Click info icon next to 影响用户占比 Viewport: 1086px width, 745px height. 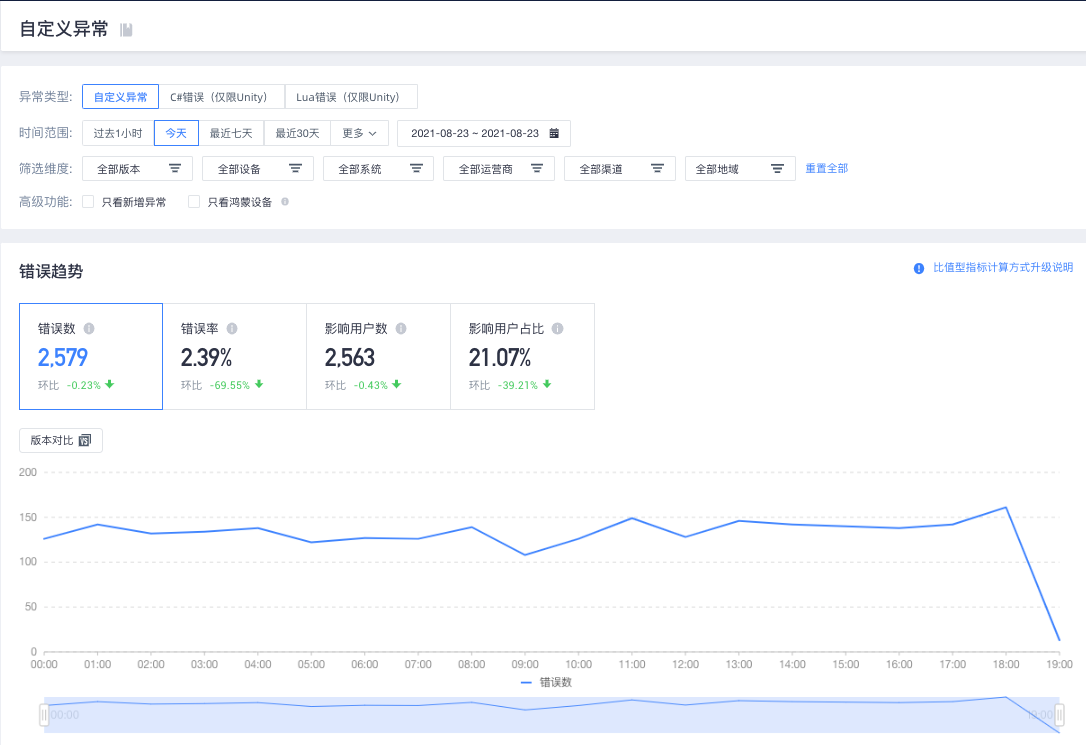click(x=558, y=329)
